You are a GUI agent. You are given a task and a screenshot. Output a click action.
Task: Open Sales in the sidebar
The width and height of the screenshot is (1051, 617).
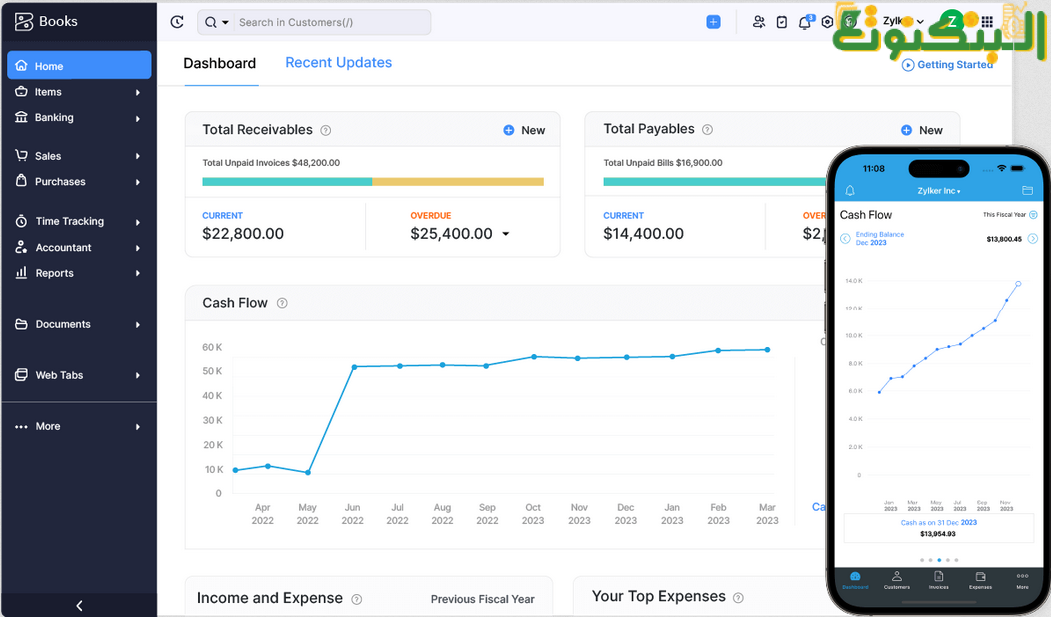pos(79,155)
